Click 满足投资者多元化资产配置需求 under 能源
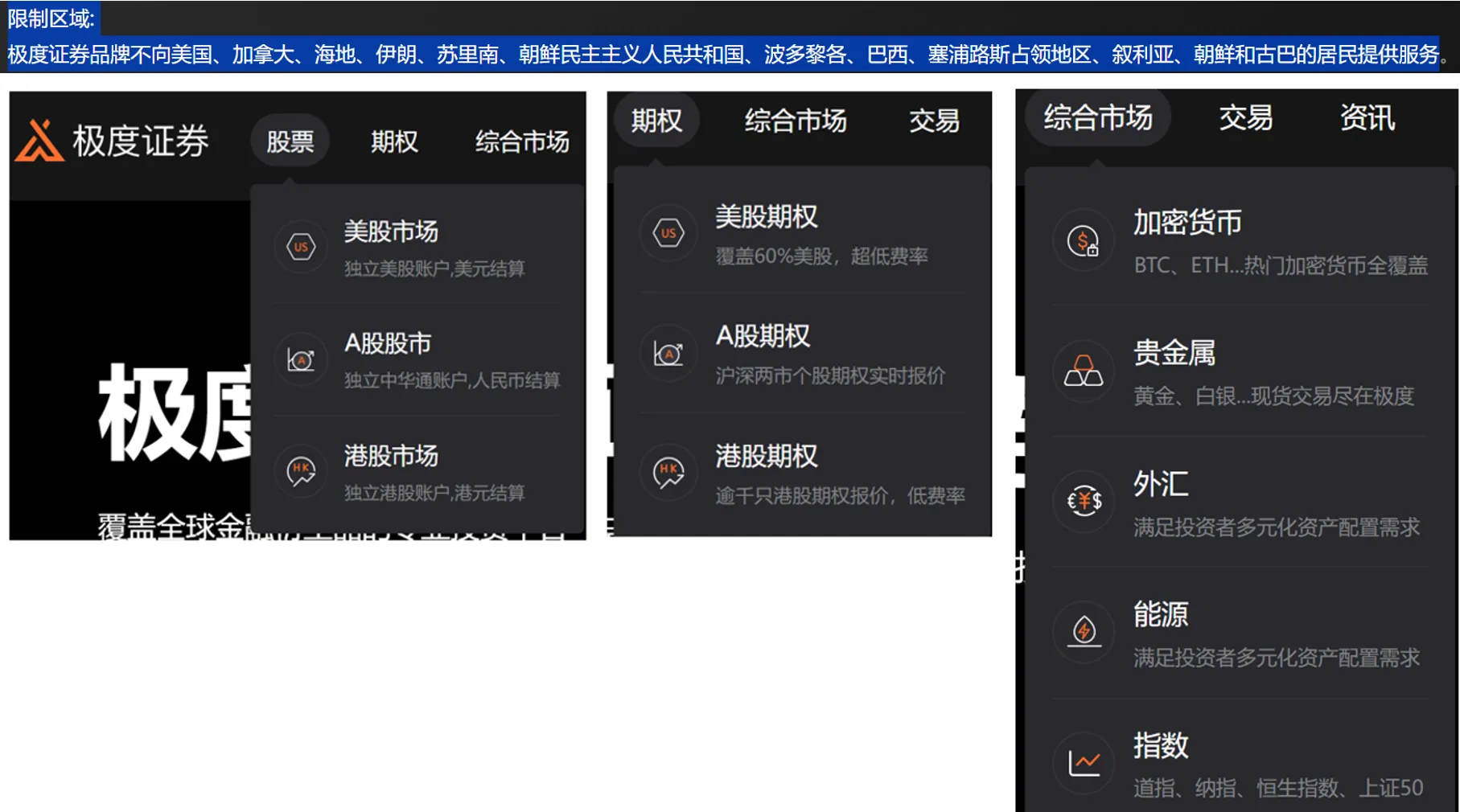 tap(1277, 657)
